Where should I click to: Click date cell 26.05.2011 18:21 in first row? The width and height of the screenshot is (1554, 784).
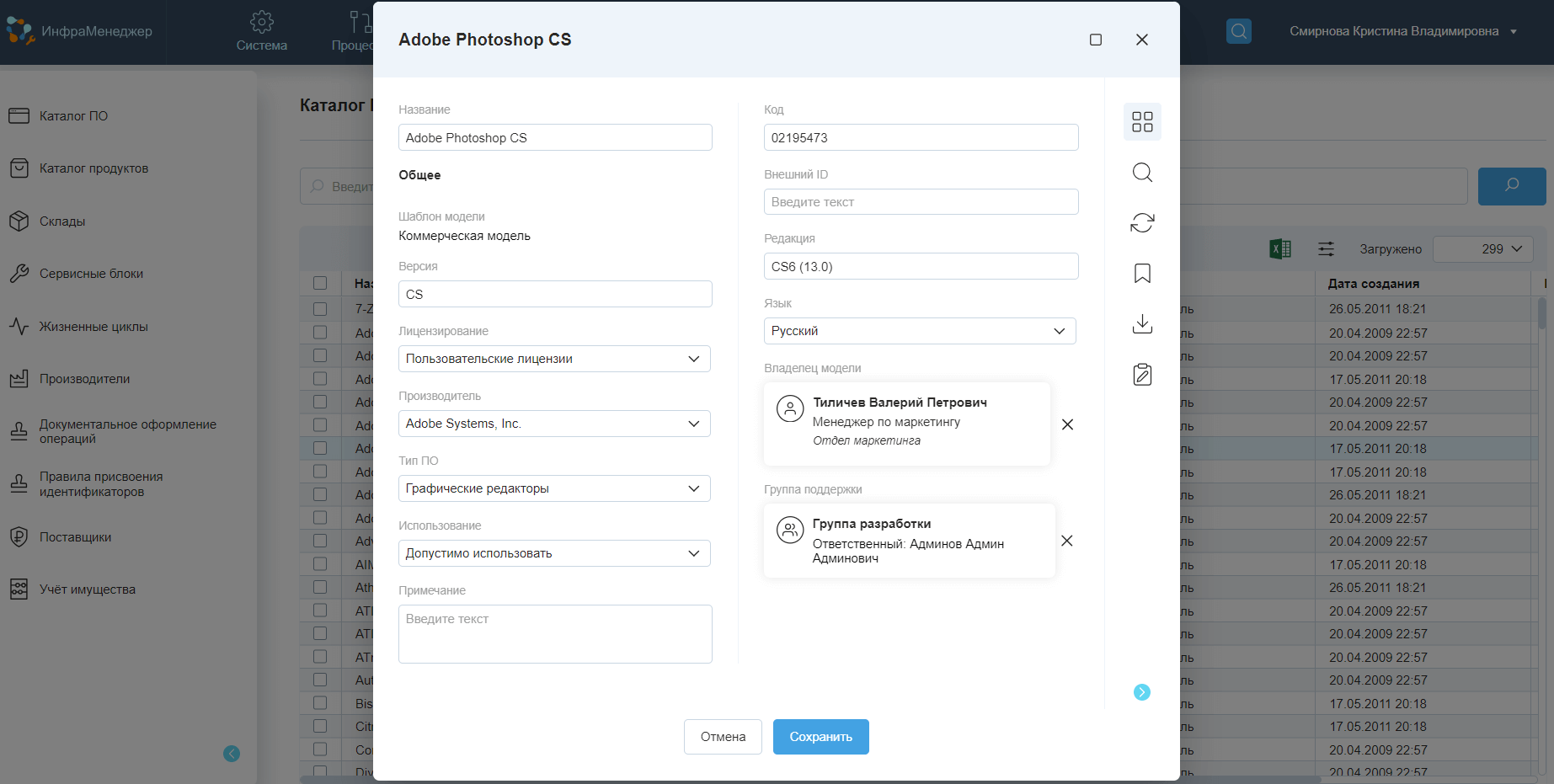pyautogui.click(x=1377, y=309)
